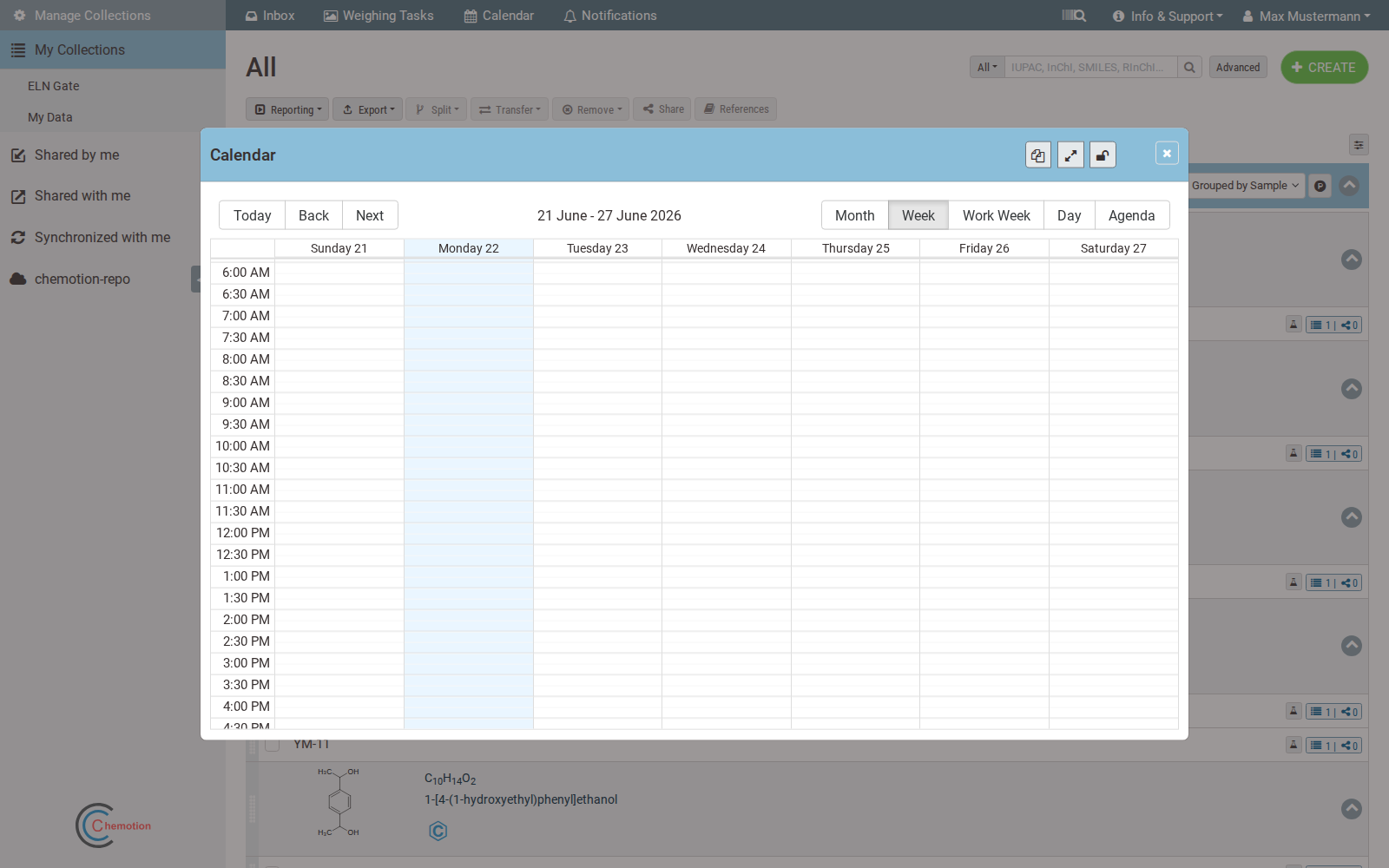Switch calendar to Agenda view
1389x868 pixels.
(x=1132, y=215)
